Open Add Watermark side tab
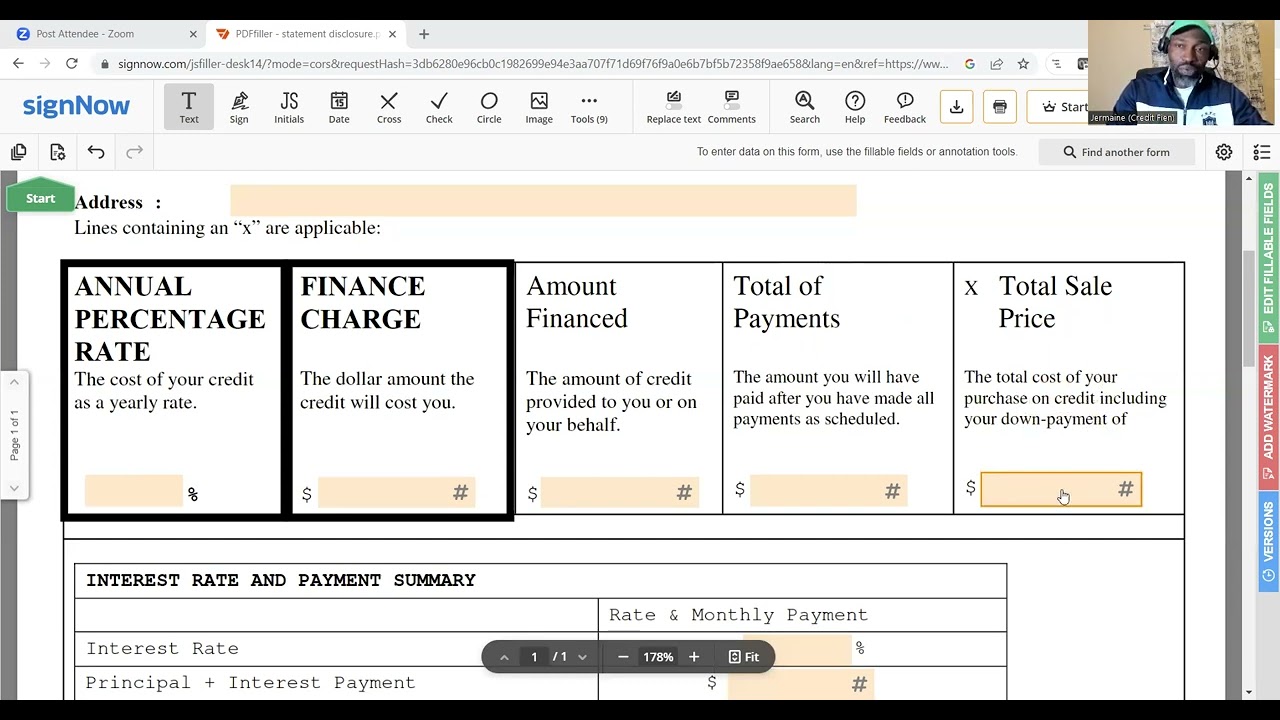 pyautogui.click(x=1268, y=416)
